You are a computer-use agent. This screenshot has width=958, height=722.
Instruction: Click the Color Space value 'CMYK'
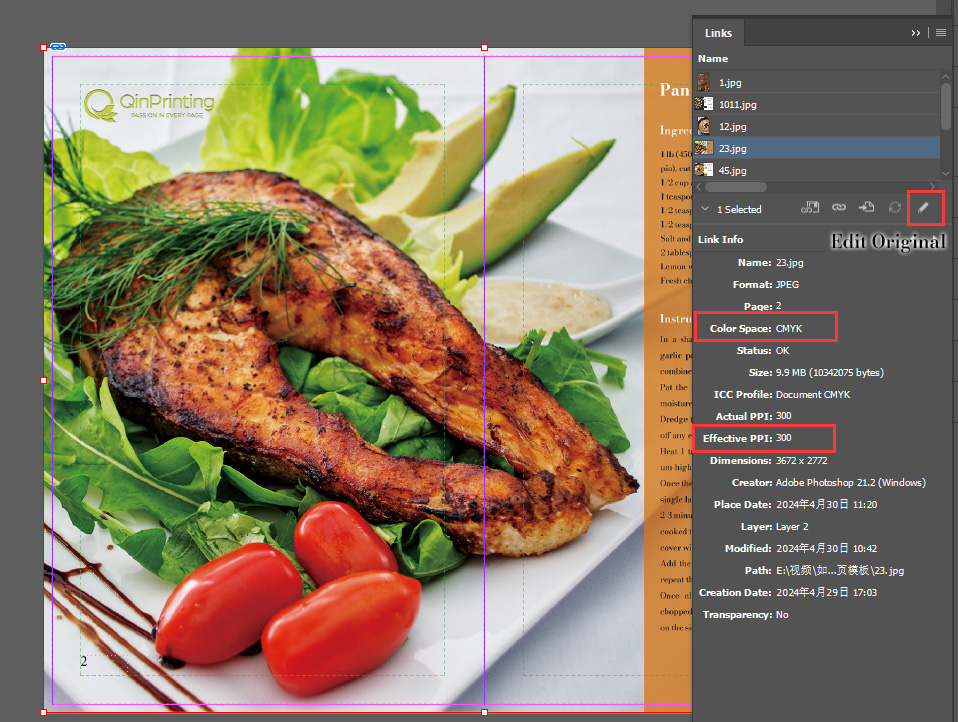click(x=789, y=329)
